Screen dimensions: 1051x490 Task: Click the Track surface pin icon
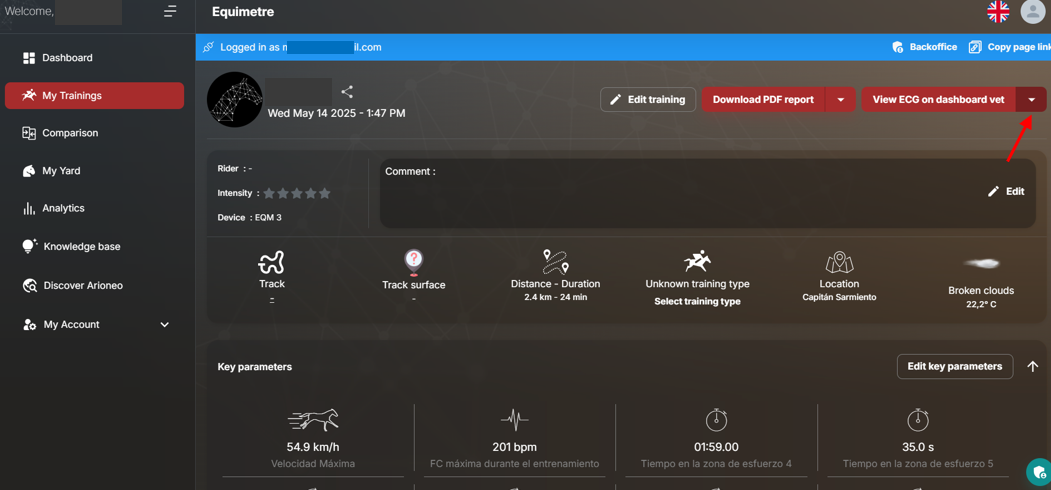coord(414,263)
